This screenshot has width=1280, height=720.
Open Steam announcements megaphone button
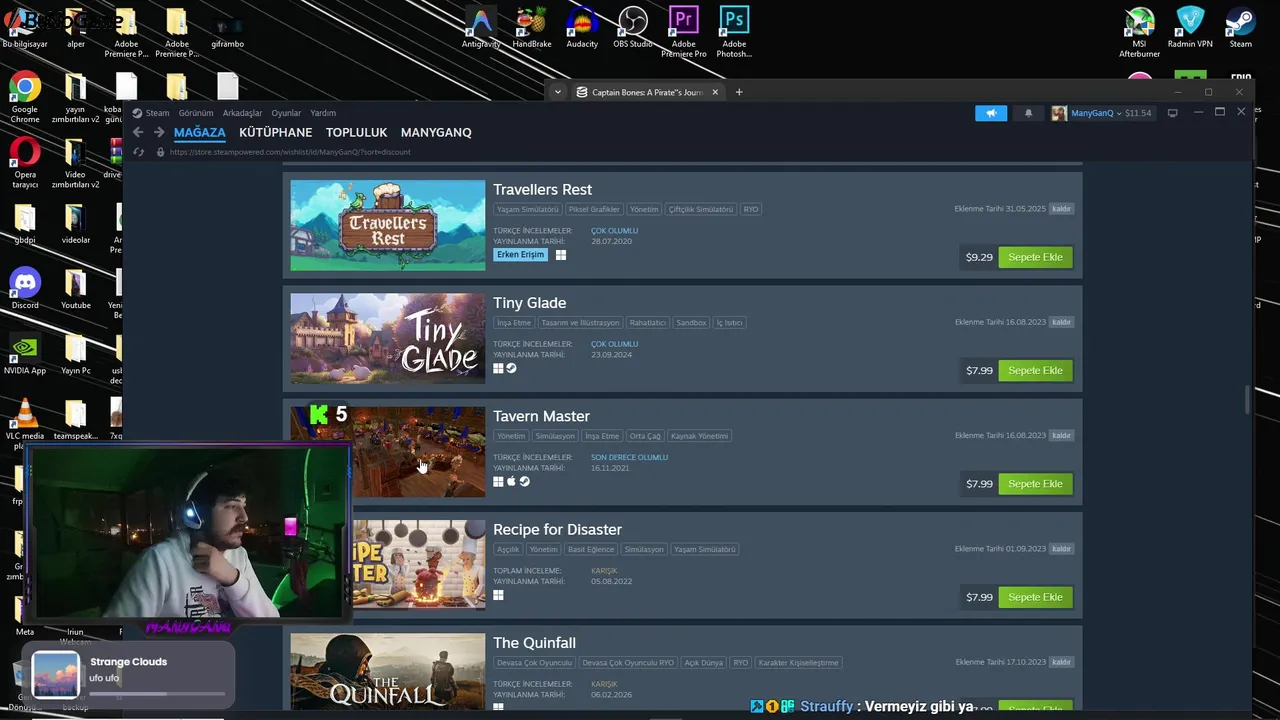(x=991, y=113)
